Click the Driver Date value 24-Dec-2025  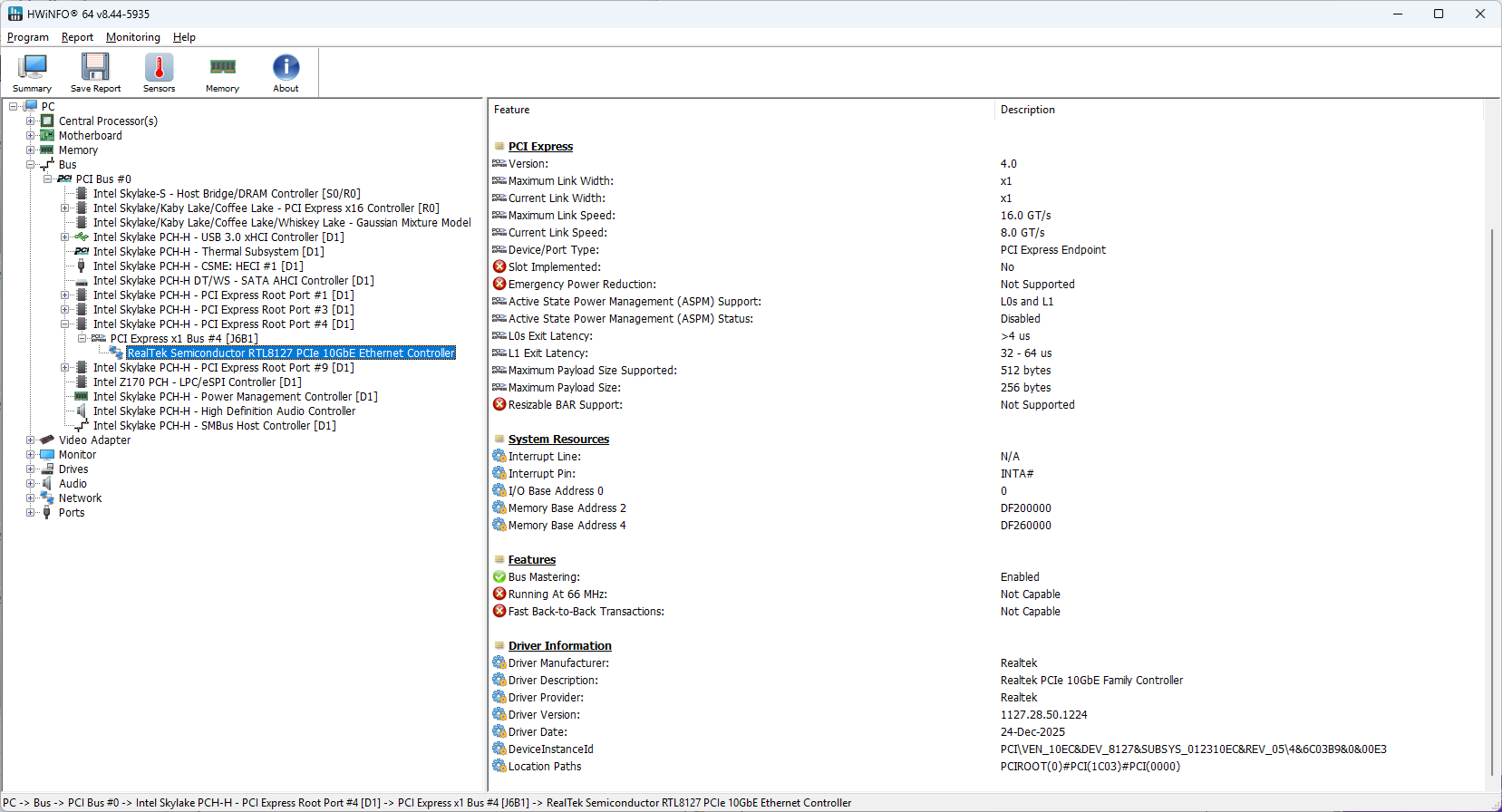[x=1032, y=732]
